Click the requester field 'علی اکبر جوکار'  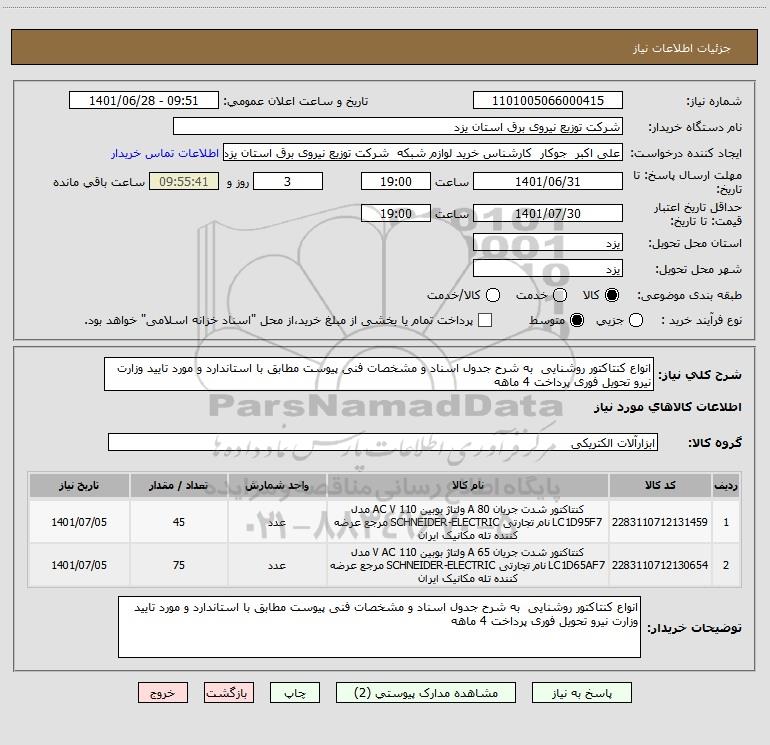(x=423, y=153)
